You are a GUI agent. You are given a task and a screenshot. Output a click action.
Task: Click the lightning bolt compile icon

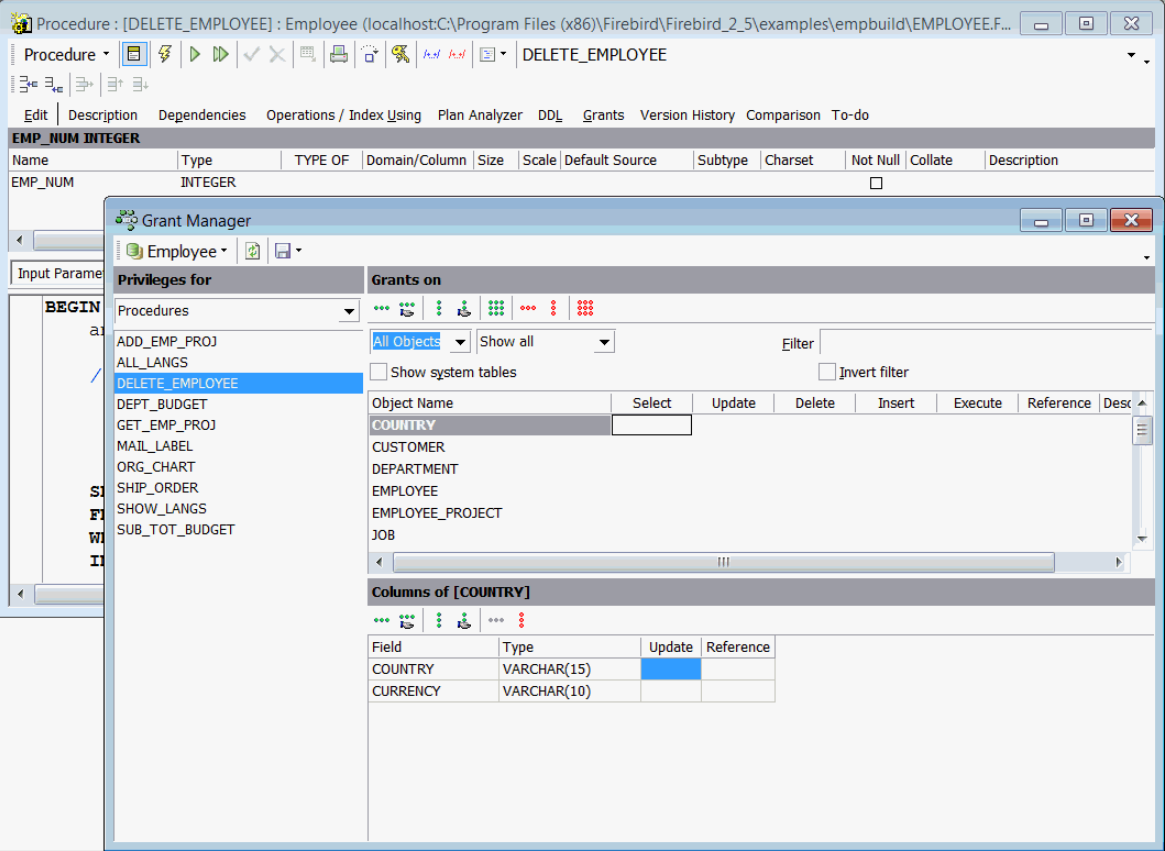pos(165,54)
